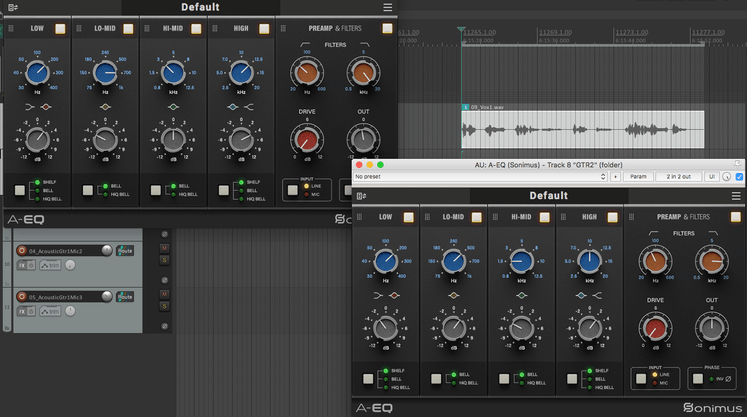Click the volume knob on track 04_AcousticGtr1Mic2
The height and width of the screenshot is (417, 747).
107,250
